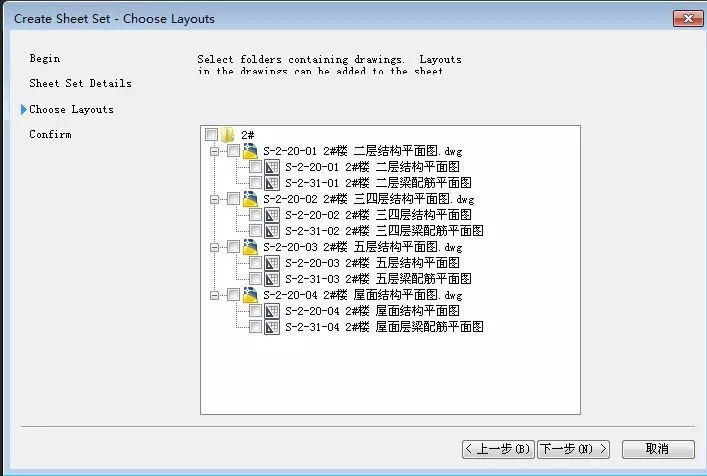
Task: Click the S-2-20-01 二层结构平面图.dwg file icon
Action: 250,151
